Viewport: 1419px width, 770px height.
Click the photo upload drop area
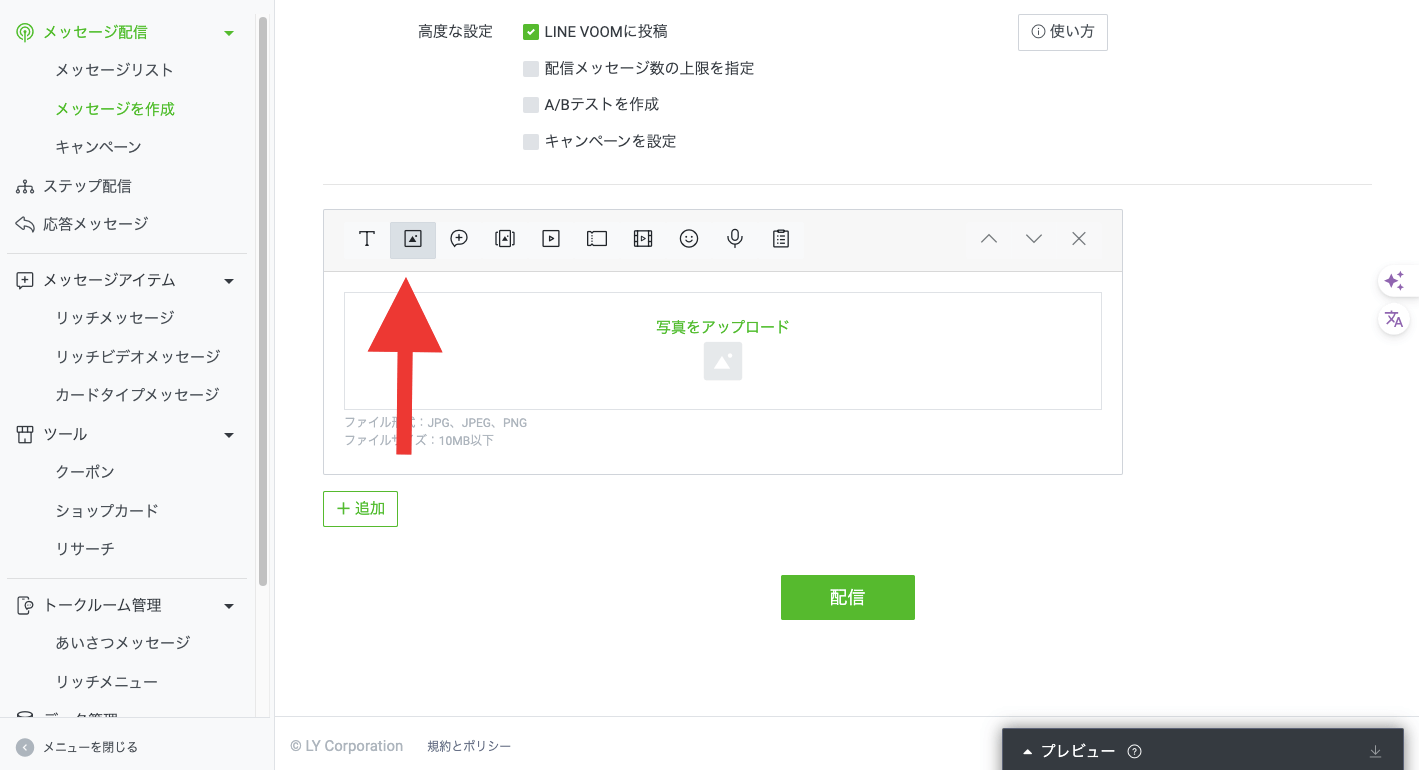[x=723, y=351]
